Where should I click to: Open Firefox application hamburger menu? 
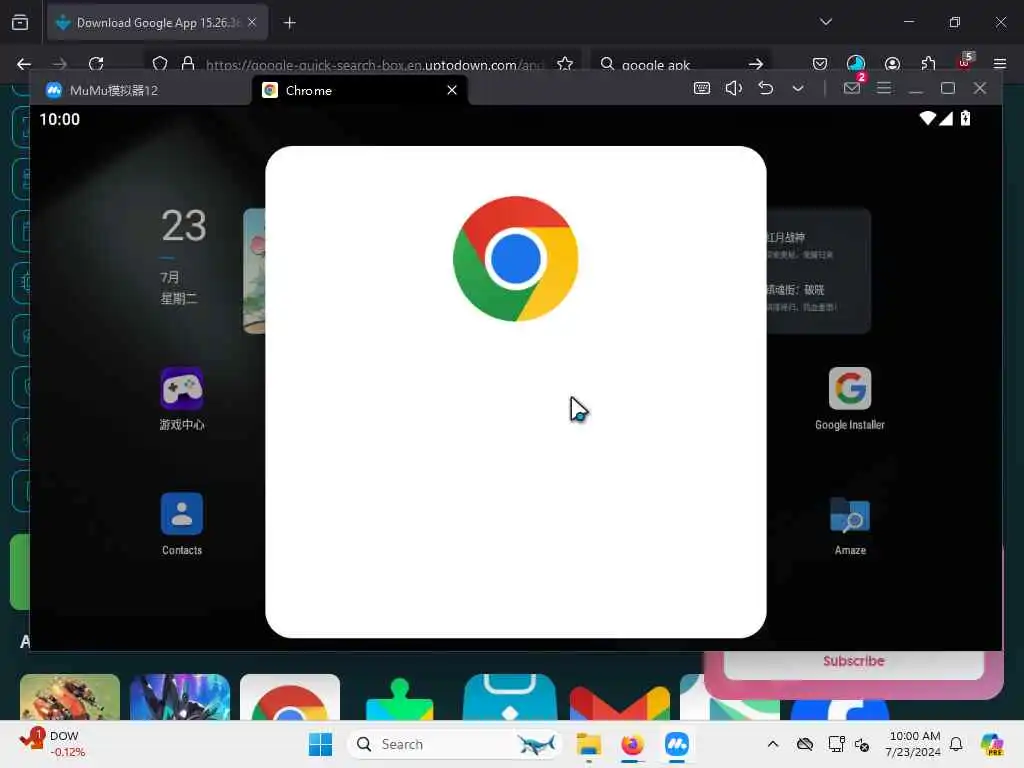(x=999, y=64)
